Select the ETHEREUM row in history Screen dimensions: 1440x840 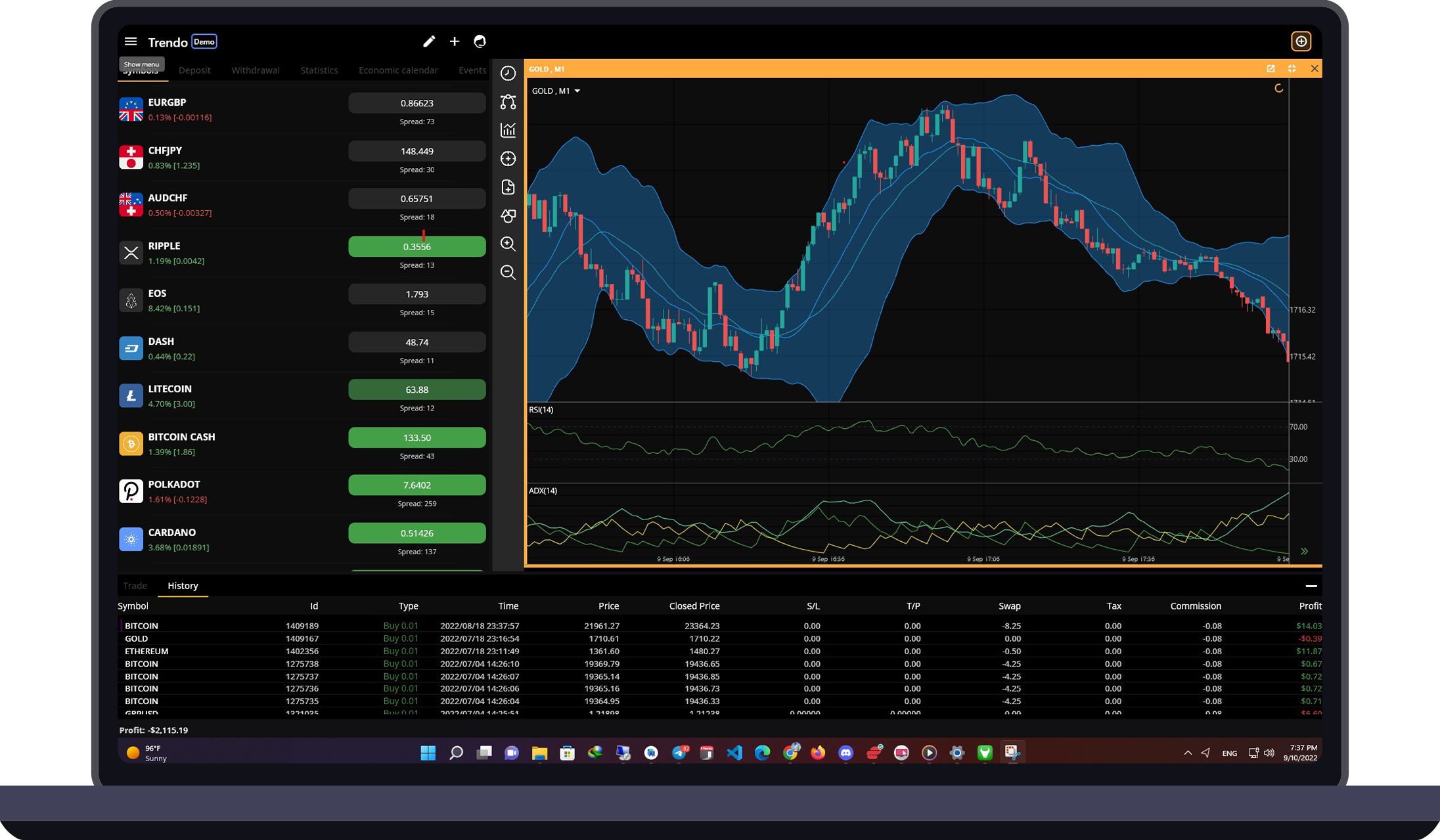pos(719,651)
